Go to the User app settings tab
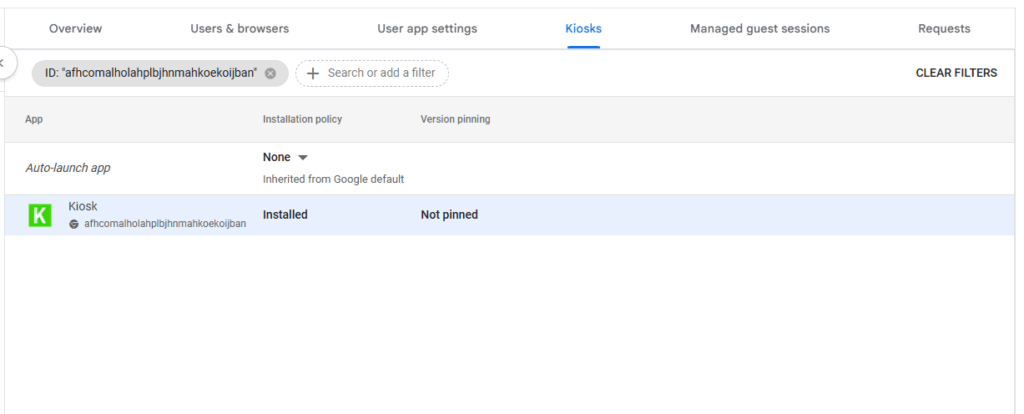Image resolution: width=1024 pixels, height=414 pixels. (x=427, y=28)
